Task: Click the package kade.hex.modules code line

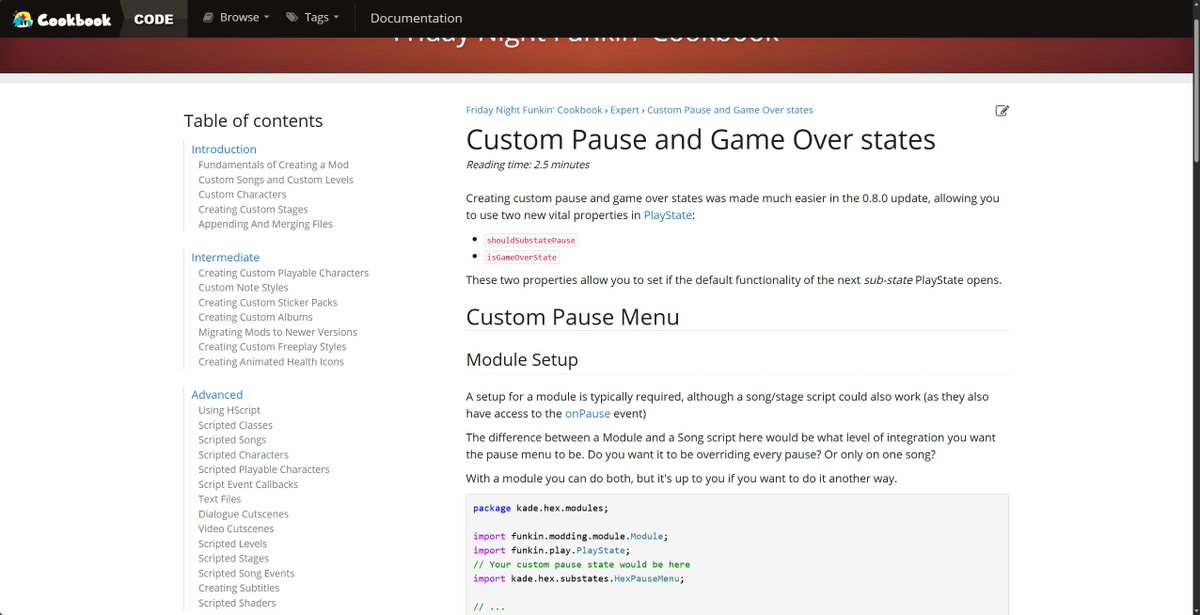Action: pos(540,508)
